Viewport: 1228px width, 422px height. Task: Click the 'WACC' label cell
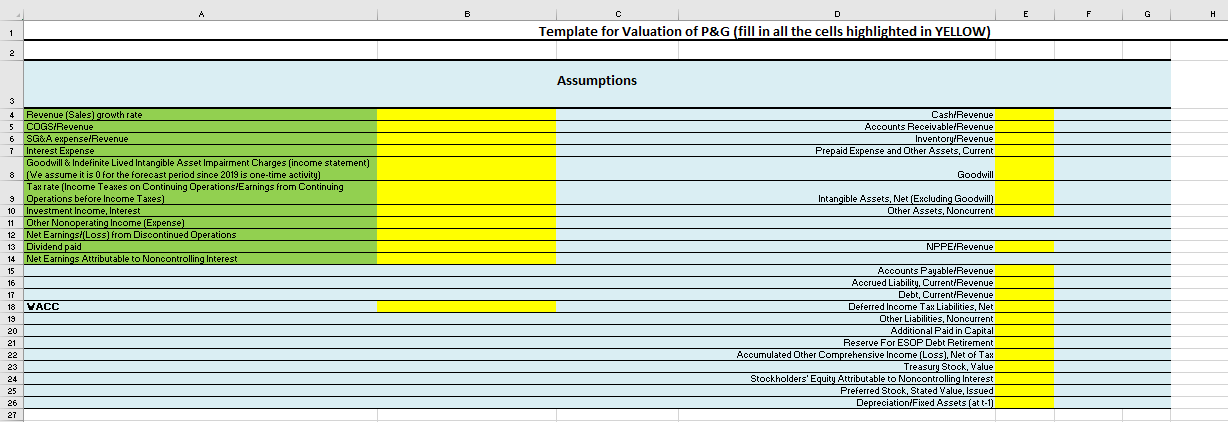click(x=200, y=307)
